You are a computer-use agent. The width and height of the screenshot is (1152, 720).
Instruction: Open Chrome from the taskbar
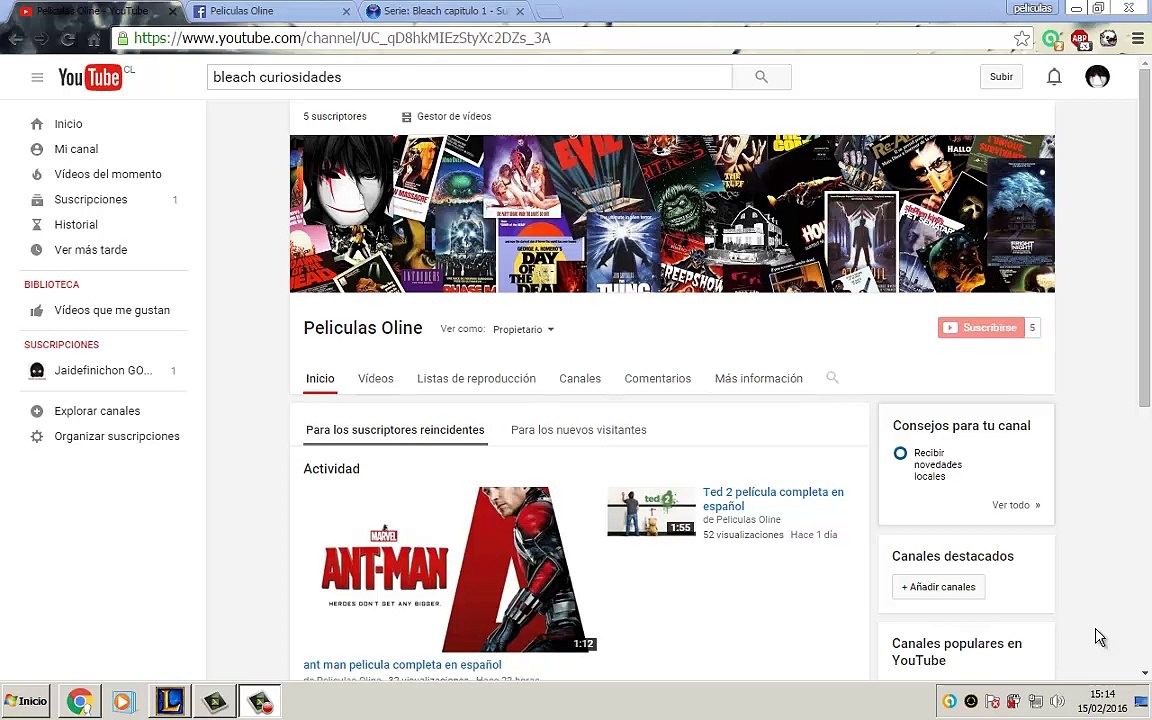coord(79,701)
